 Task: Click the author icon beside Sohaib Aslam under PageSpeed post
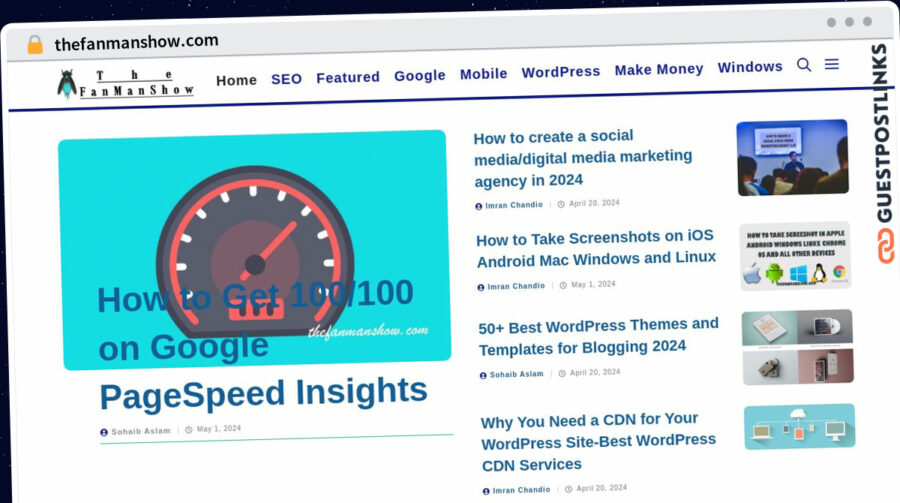[x=104, y=432]
